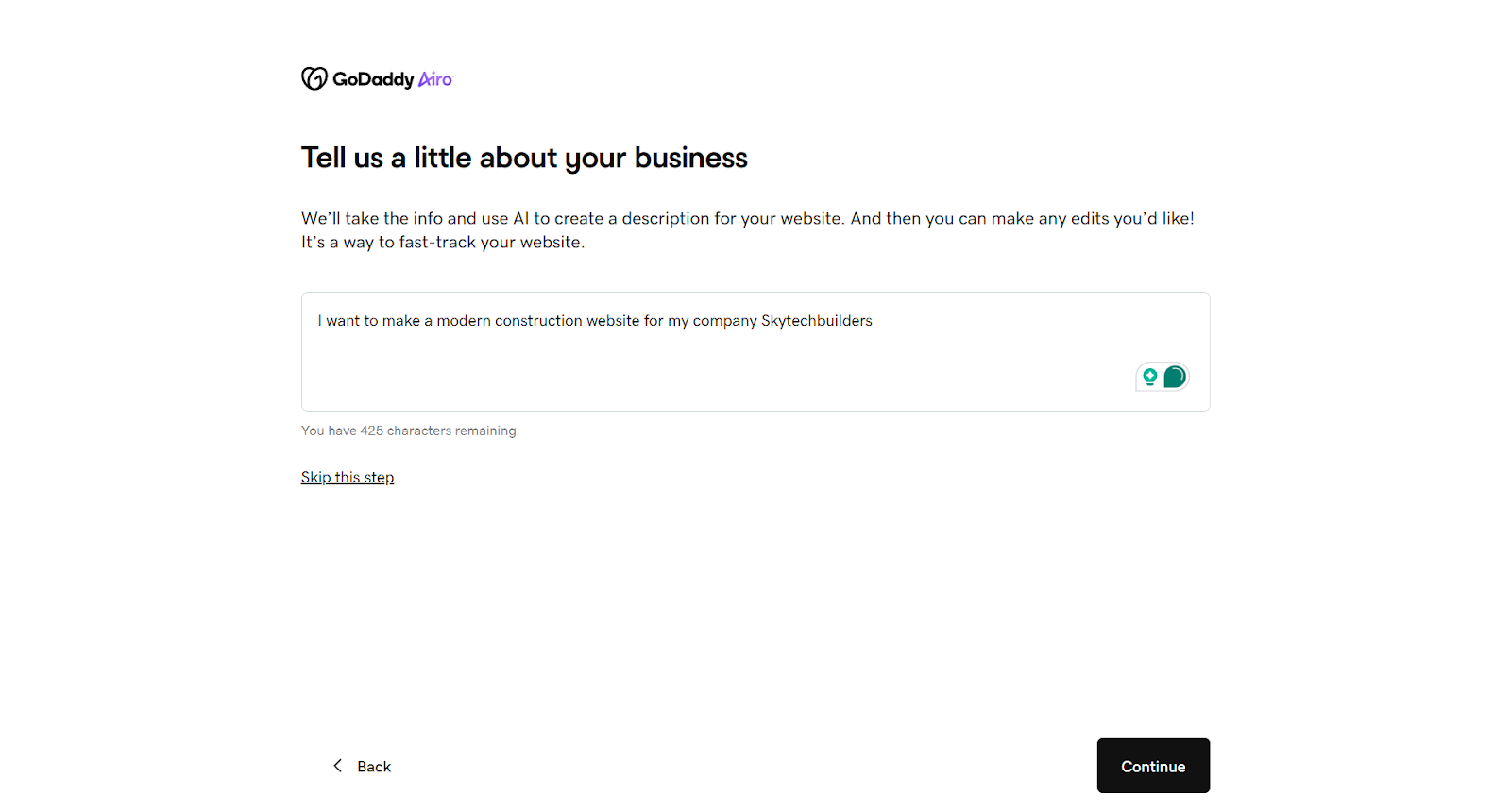Open the Airo assistant chat bubble icon
This screenshot has height=812, width=1511.
click(1173, 376)
